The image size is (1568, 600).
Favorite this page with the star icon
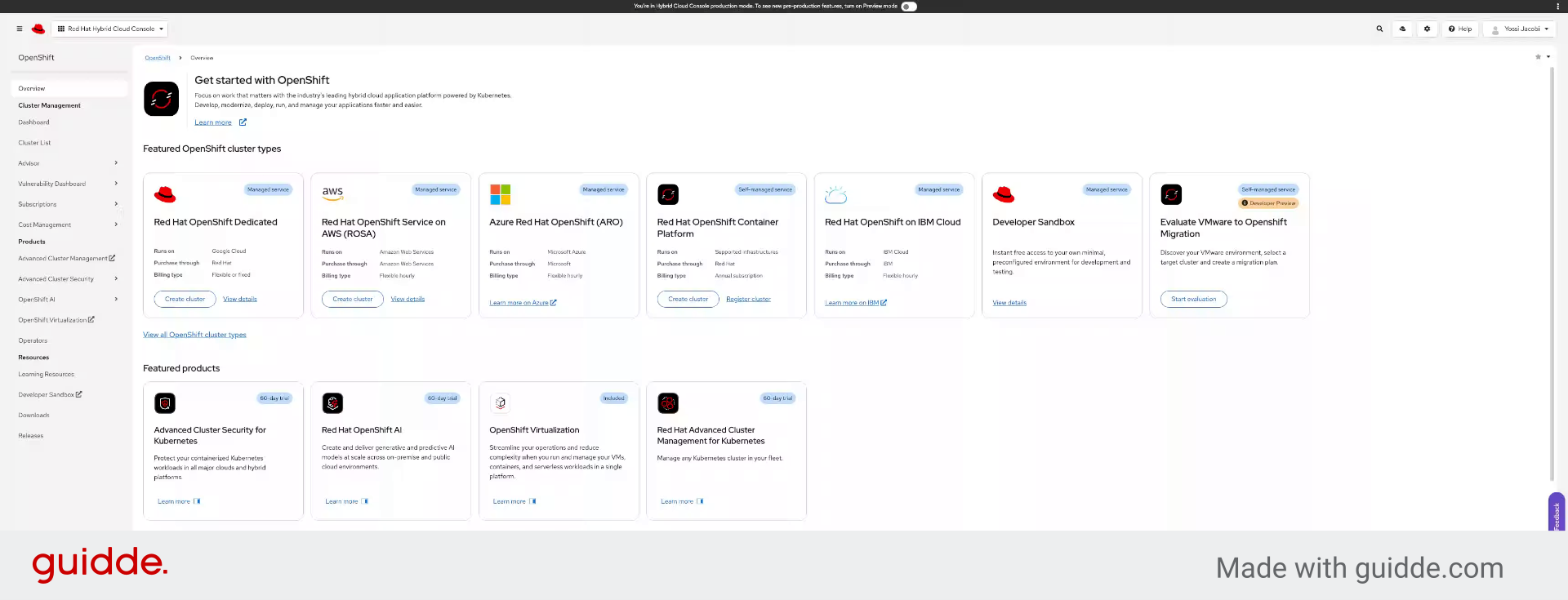point(1538,57)
